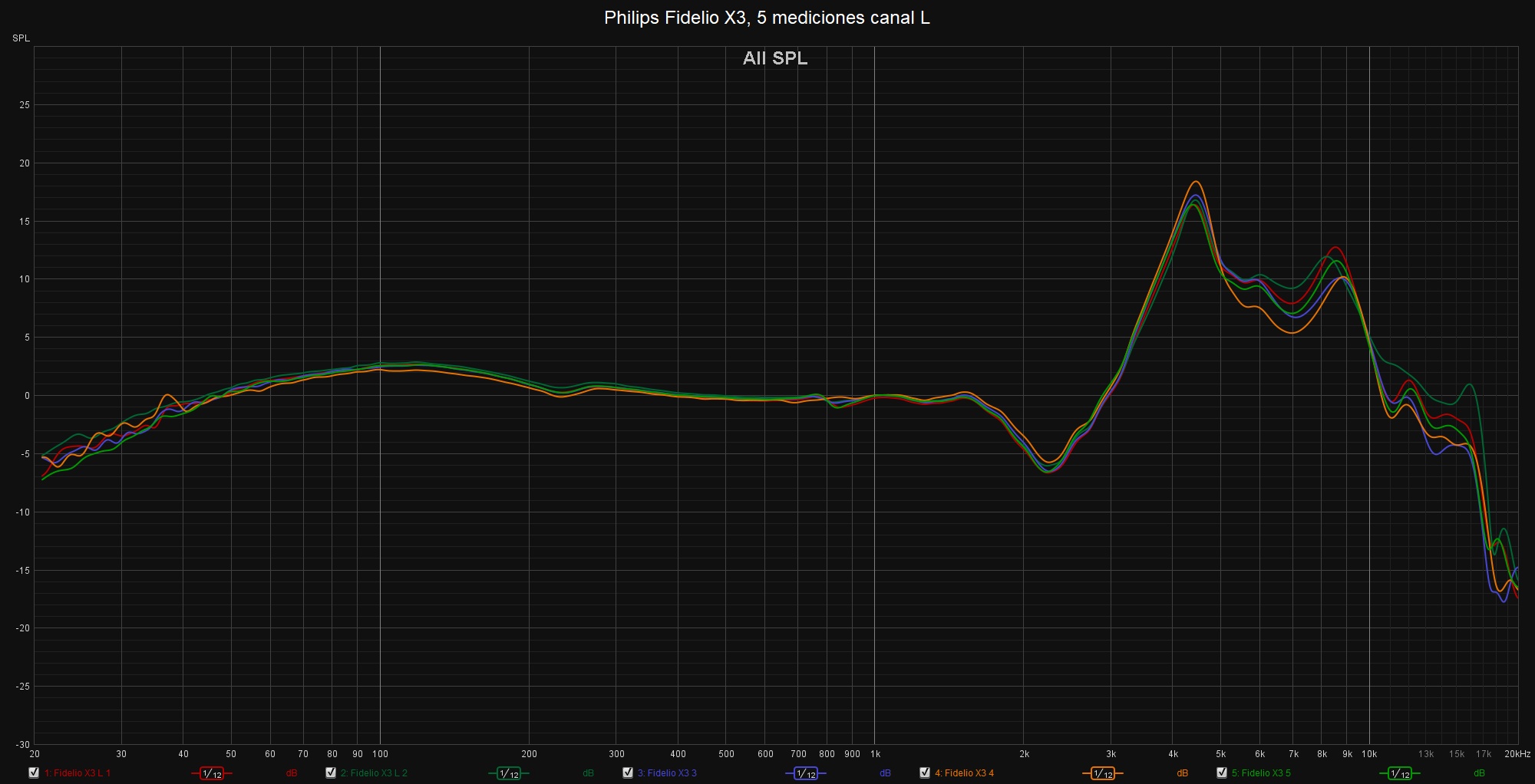The width and height of the screenshot is (1535, 784).
Task: Disable the '4: Fidelio X3 4' trace checkbox
Action: (x=925, y=772)
